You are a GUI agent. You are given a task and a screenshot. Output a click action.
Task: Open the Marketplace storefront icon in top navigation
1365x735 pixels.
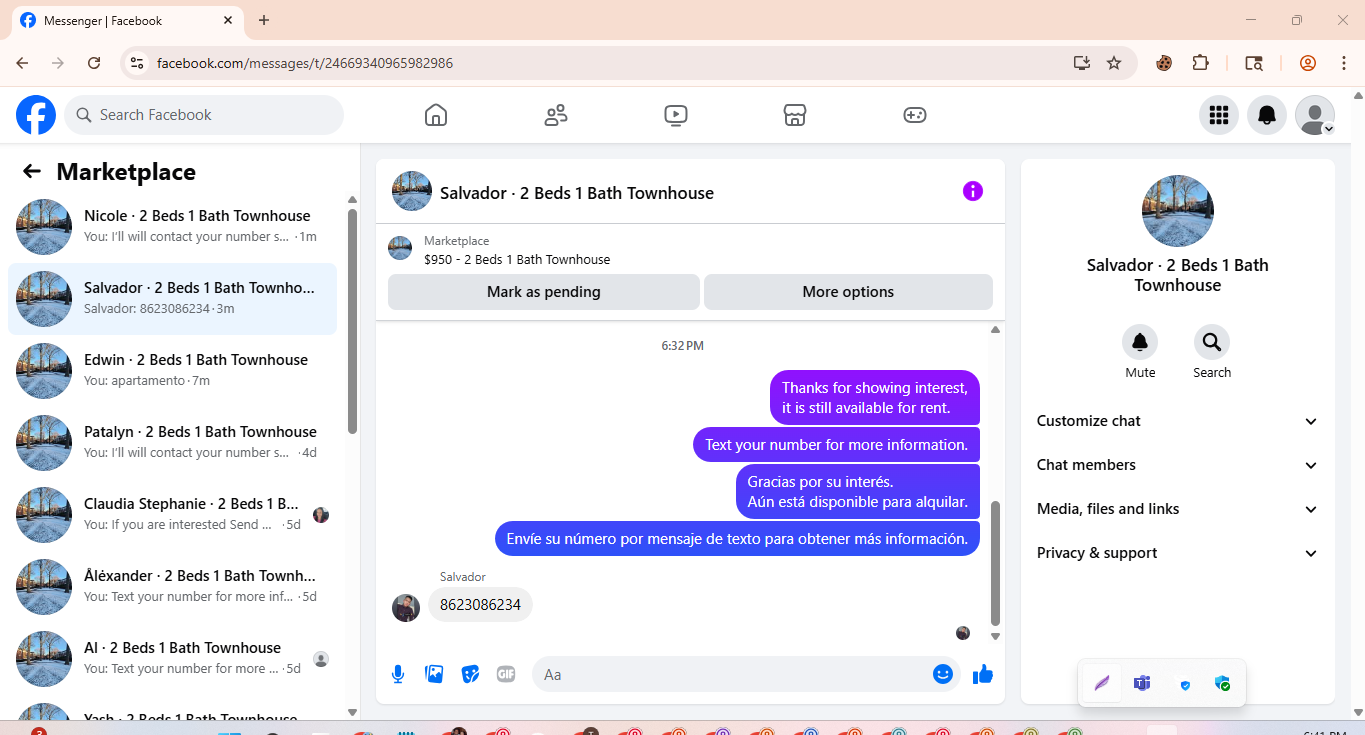pos(795,115)
